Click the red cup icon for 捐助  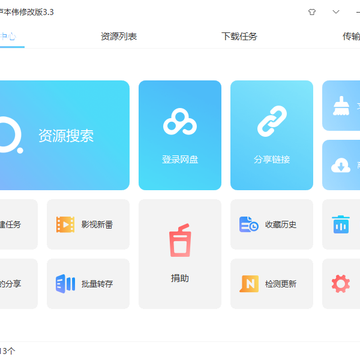coord(180,240)
